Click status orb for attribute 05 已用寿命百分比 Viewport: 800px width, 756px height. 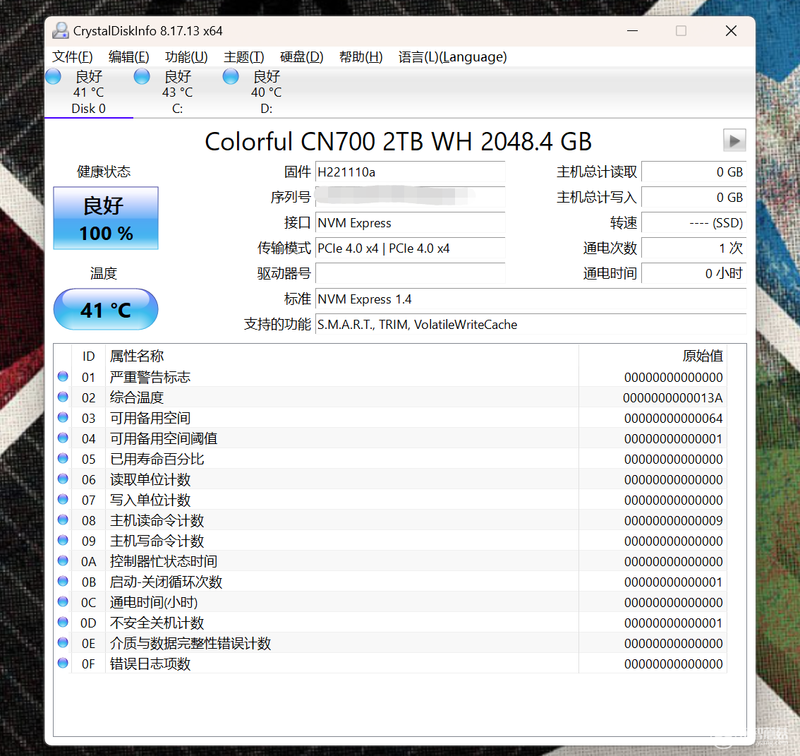63,458
